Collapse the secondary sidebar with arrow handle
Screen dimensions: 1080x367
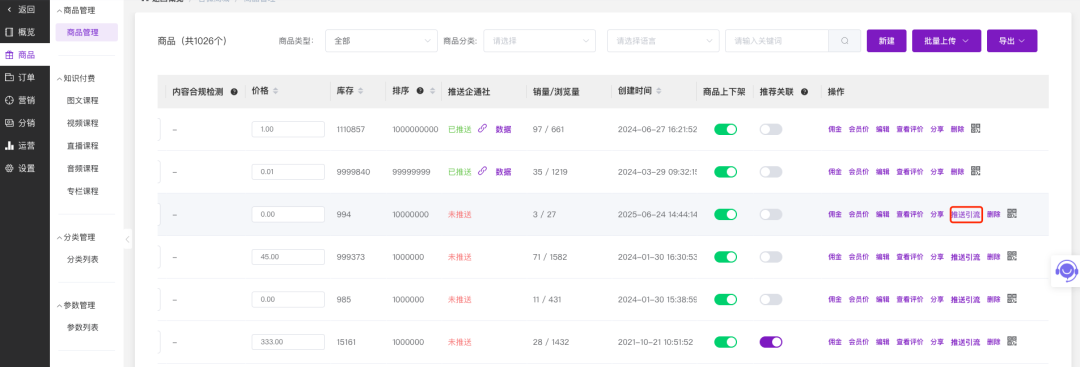128,239
